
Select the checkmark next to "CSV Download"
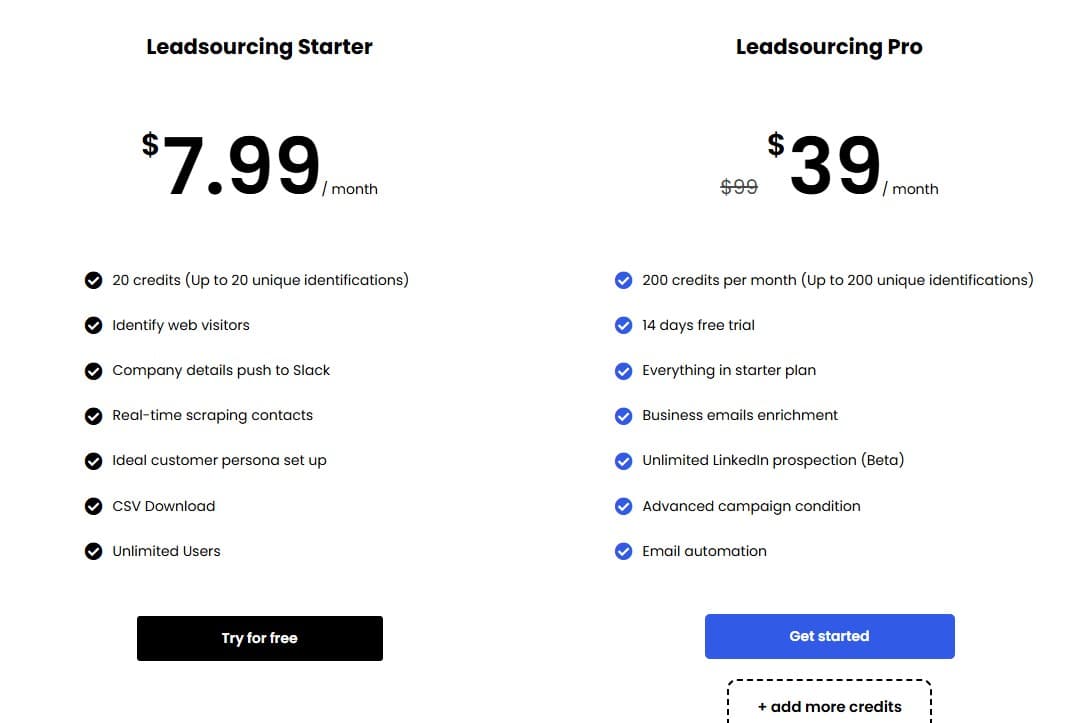tap(93, 506)
